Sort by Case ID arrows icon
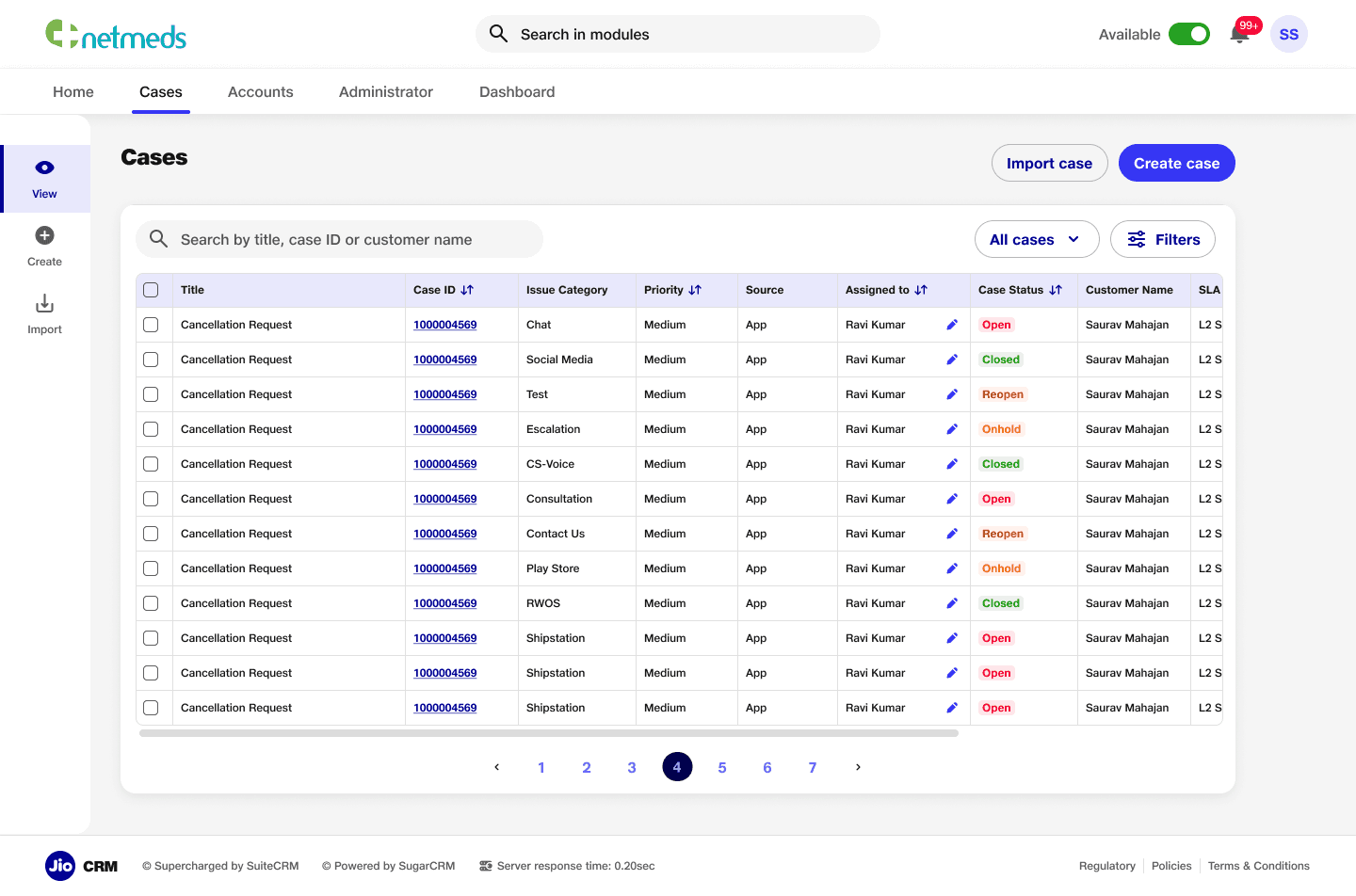This screenshot has width=1356, height=896. click(x=467, y=290)
